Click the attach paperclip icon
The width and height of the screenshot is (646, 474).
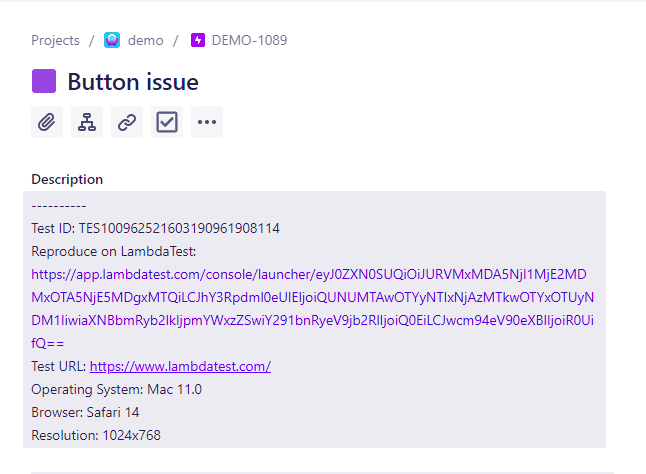[46, 122]
